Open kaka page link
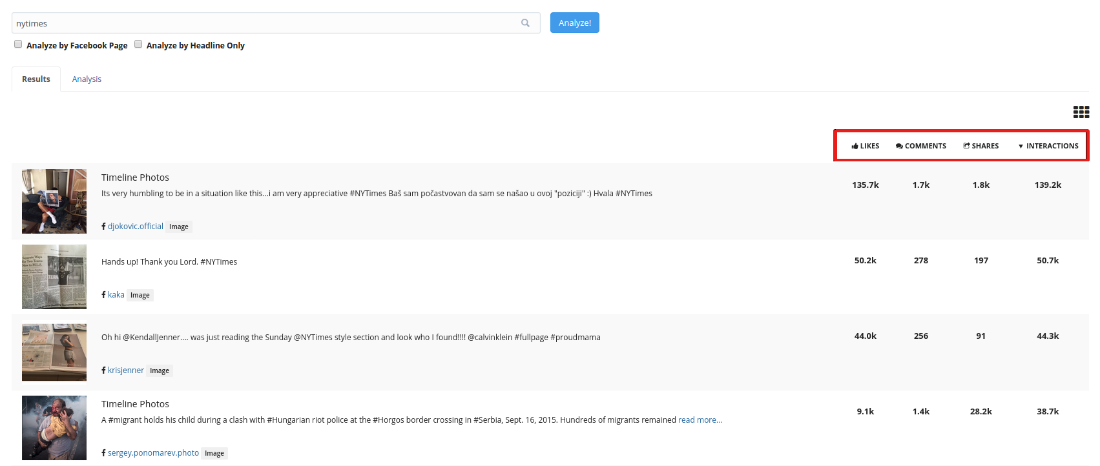 click(116, 295)
